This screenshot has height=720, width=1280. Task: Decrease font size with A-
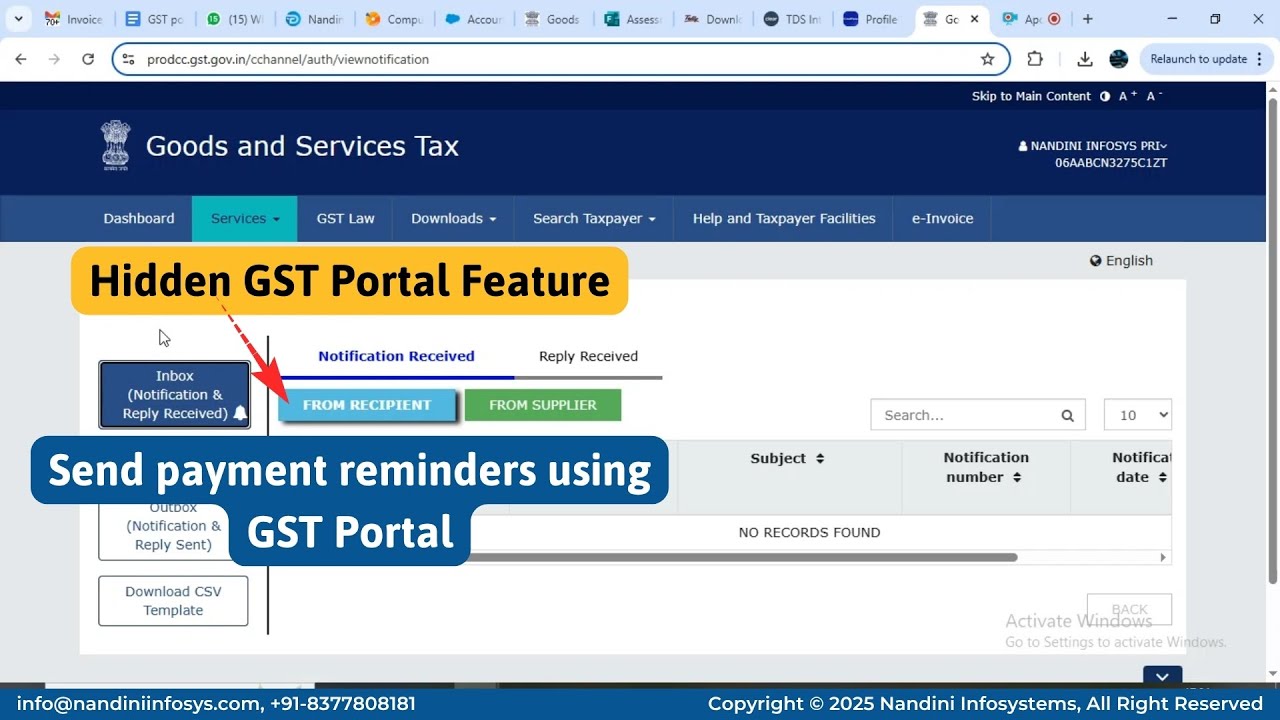(x=1154, y=96)
